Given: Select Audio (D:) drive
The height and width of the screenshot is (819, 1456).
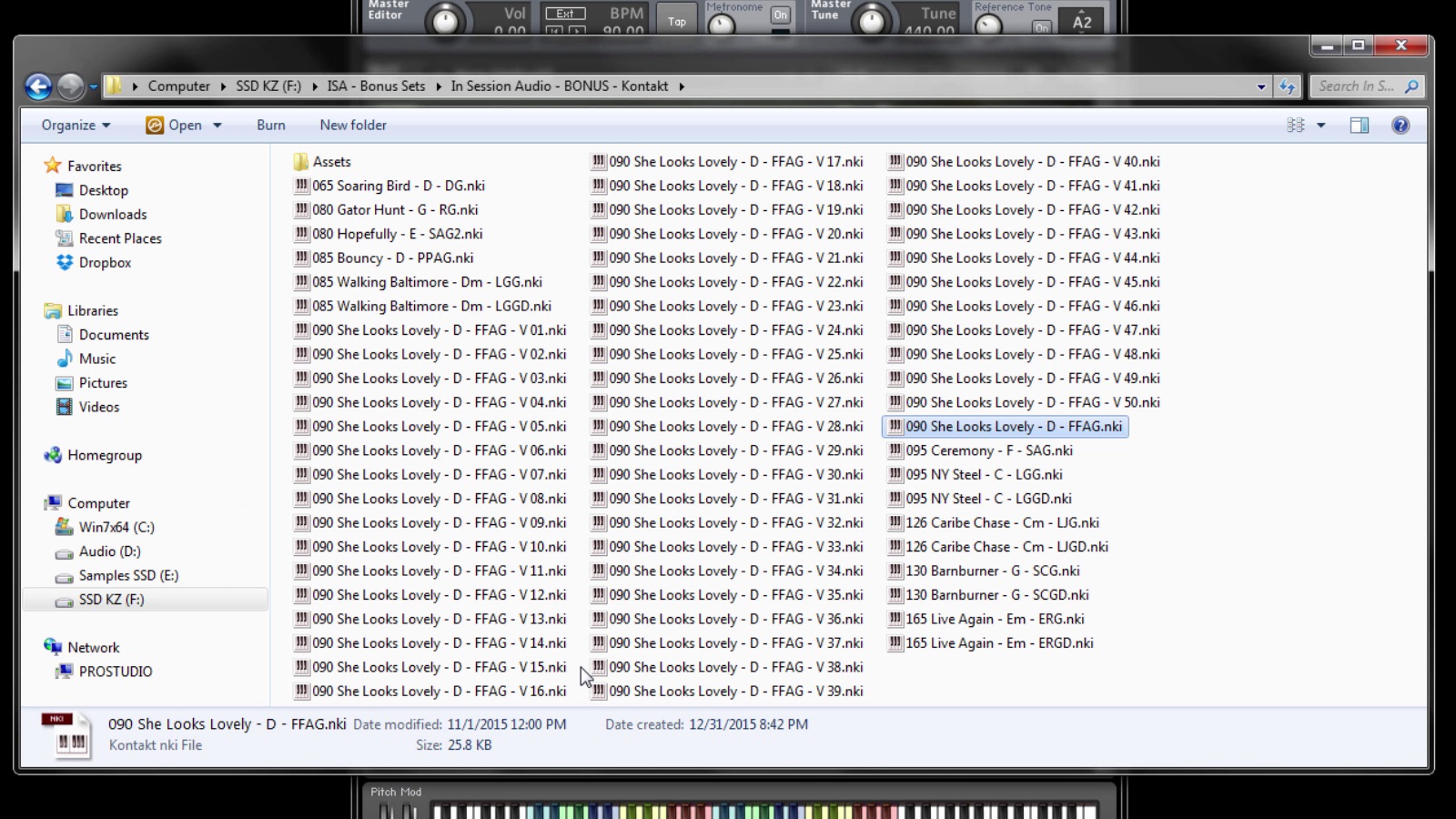Looking at the screenshot, I should pyautogui.click(x=109, y=551).
